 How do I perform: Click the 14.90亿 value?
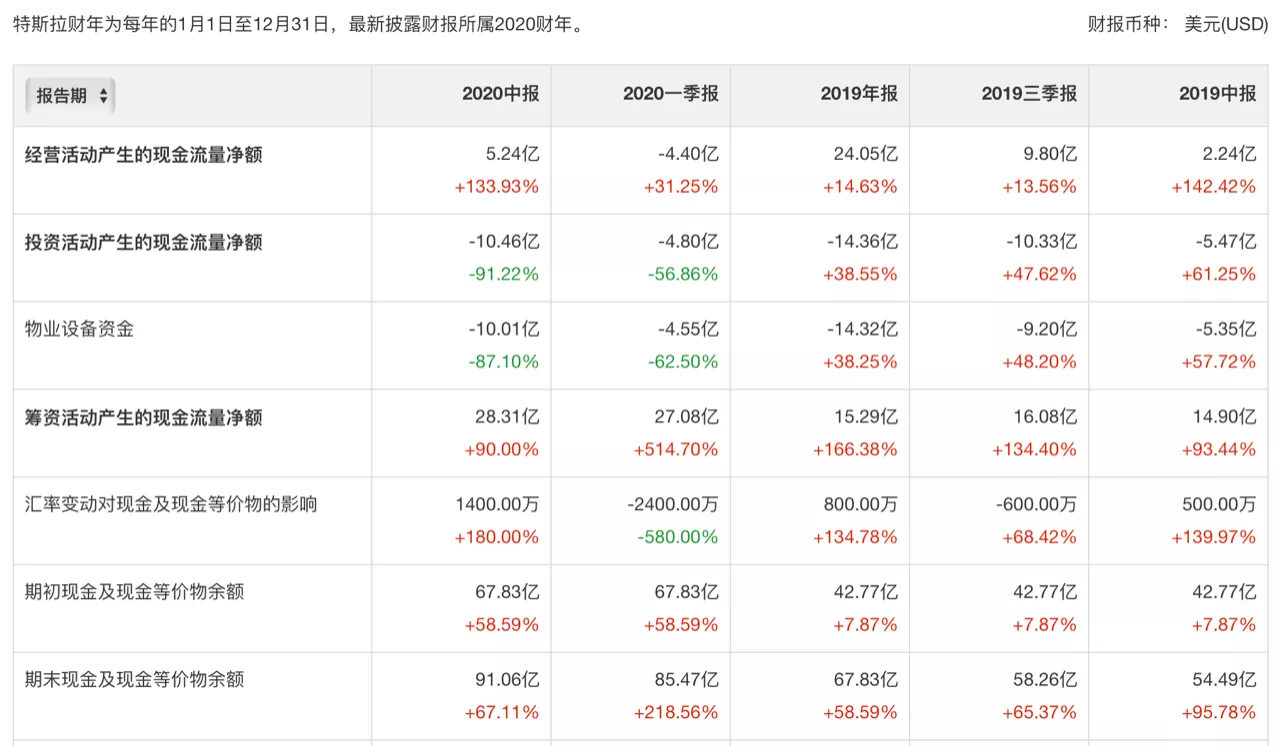coord(1224,417)
